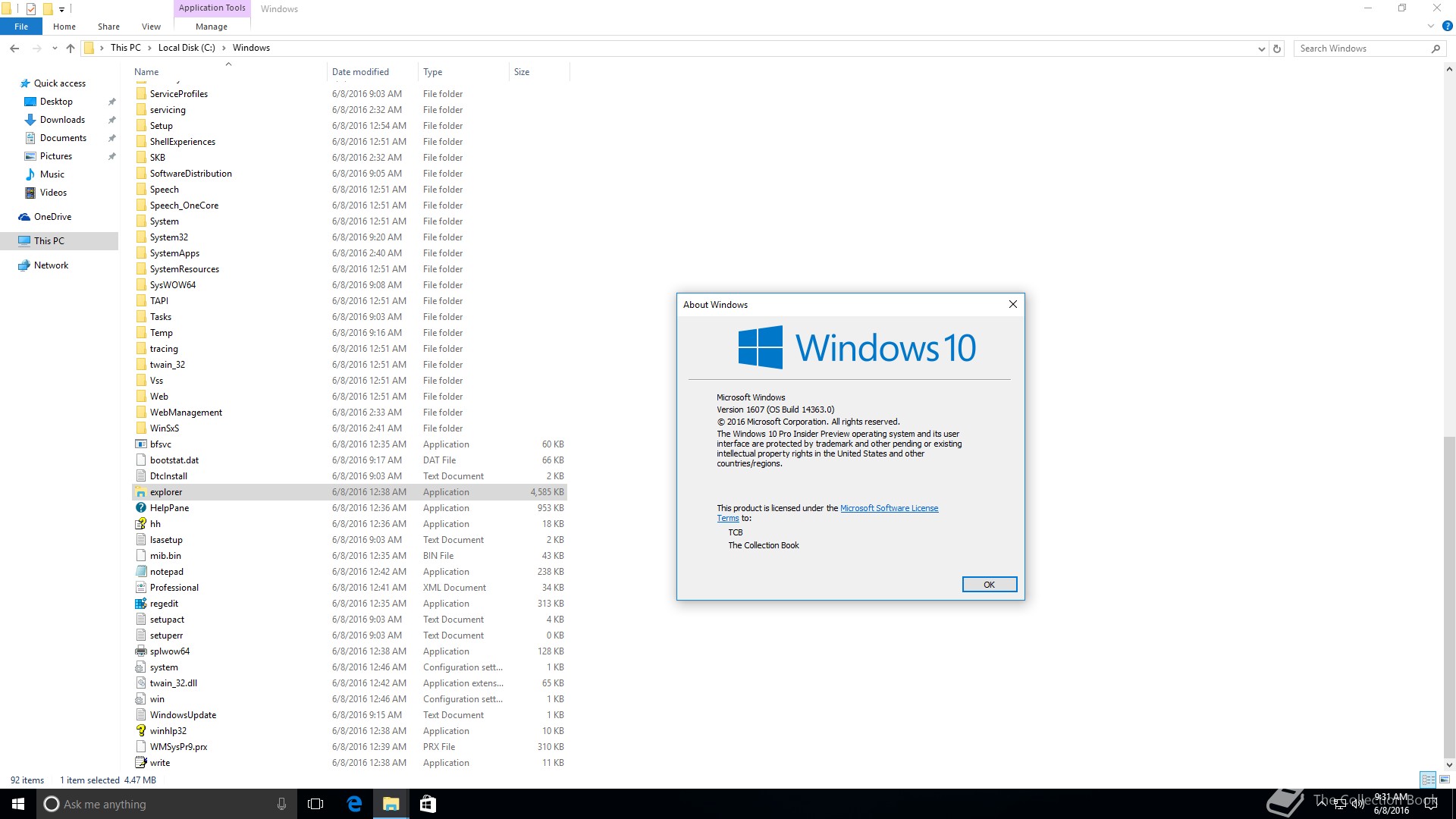Switch to Large icons view layout
Viewport: 1456px width, 819px height.
(1445, 780)
